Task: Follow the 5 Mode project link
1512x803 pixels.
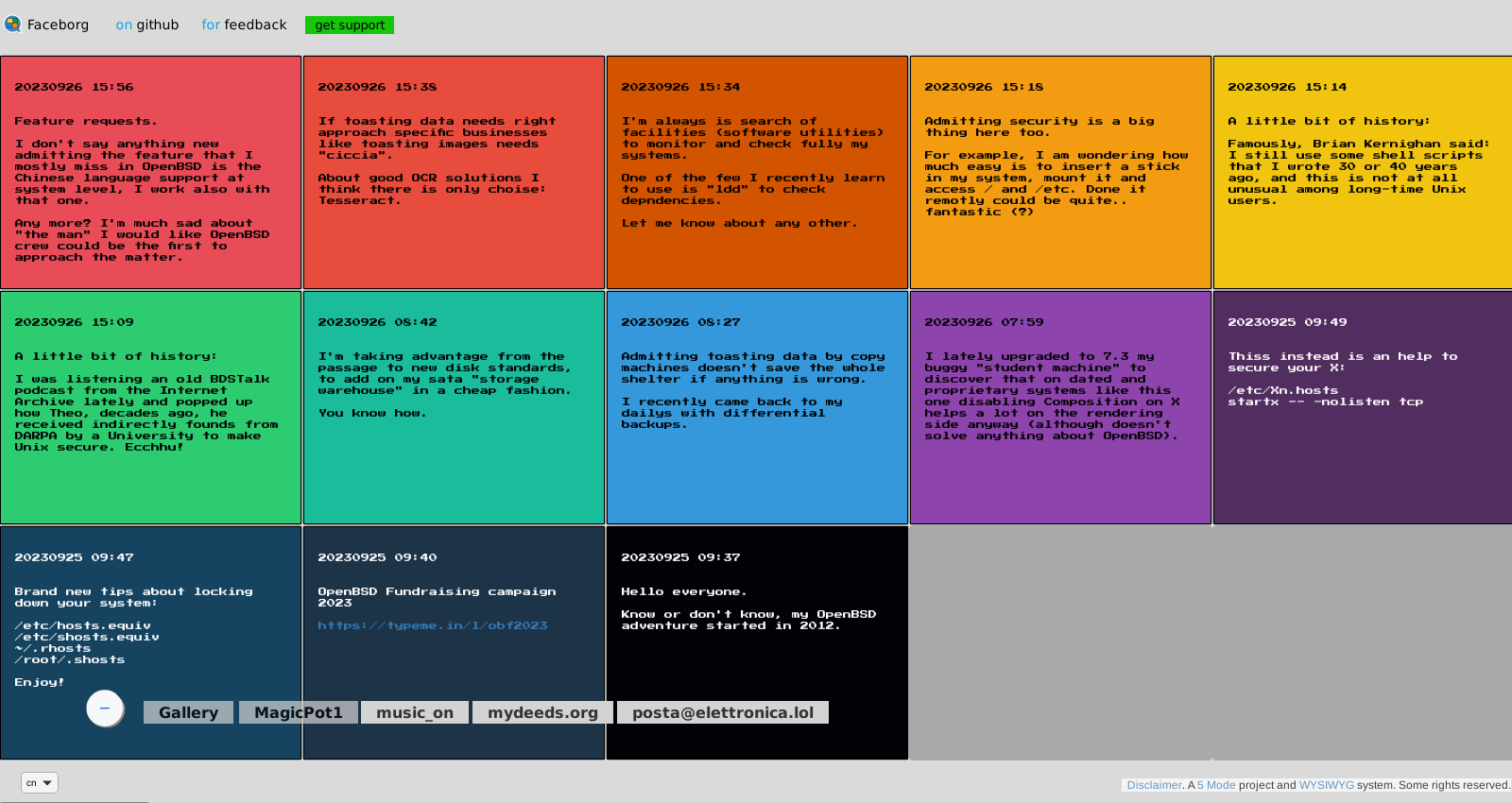Action: [1216, 785]
